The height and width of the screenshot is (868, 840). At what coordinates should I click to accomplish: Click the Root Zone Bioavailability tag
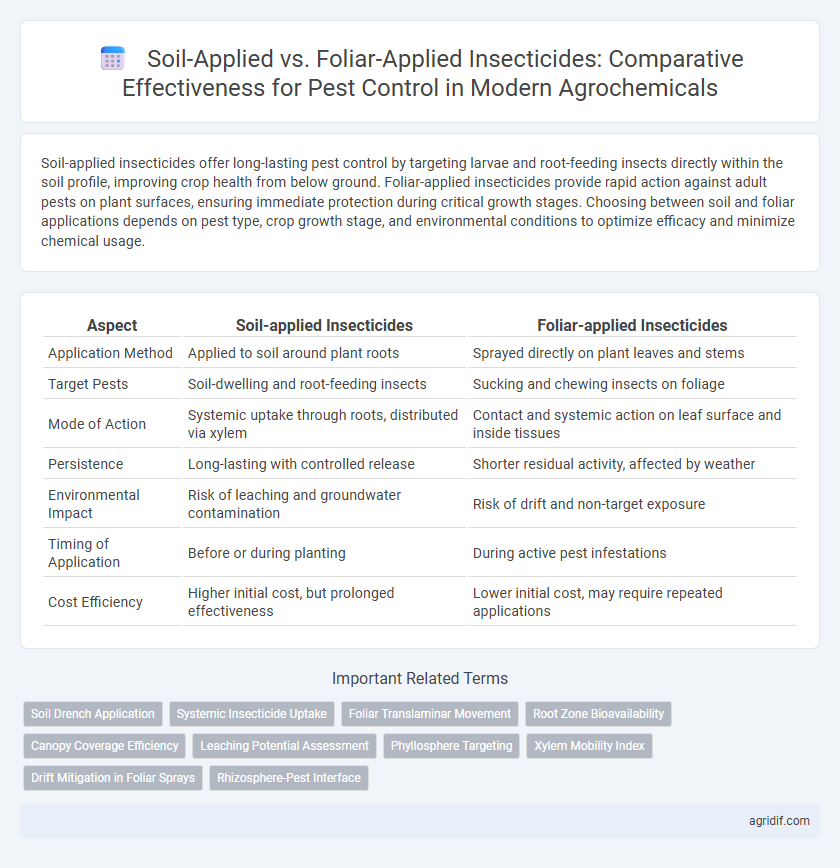coord(599,714)
